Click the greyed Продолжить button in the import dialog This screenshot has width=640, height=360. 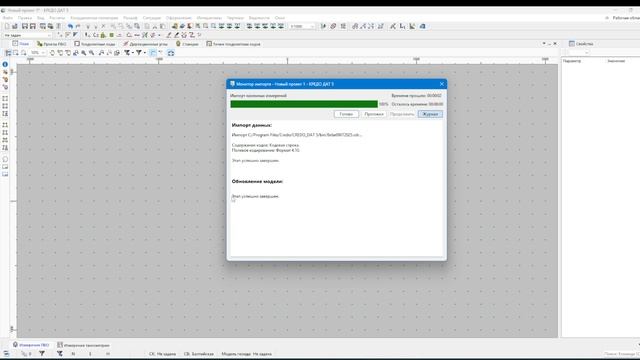[x=402, y=114]
